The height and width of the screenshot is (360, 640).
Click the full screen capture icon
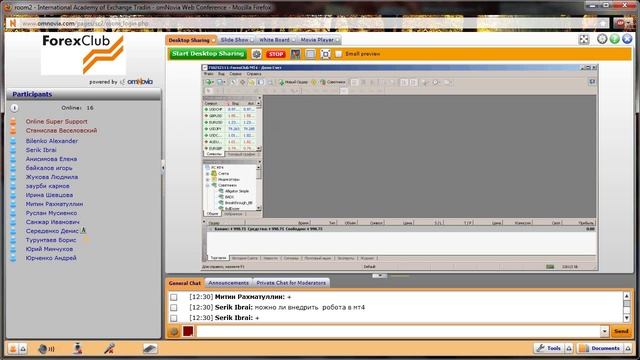(x=325, y=54)
